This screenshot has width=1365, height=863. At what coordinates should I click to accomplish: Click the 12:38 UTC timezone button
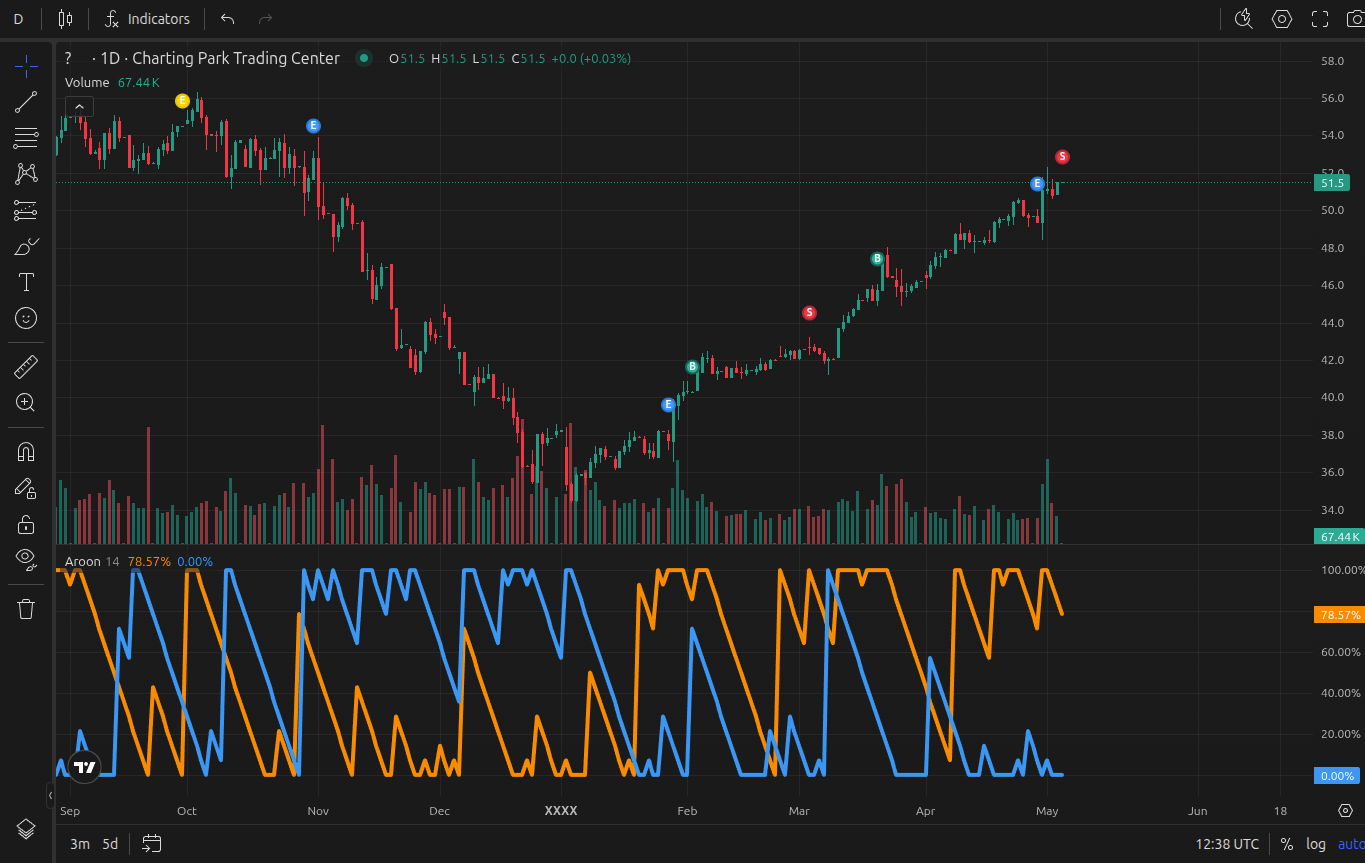[x=1227, y=844]
